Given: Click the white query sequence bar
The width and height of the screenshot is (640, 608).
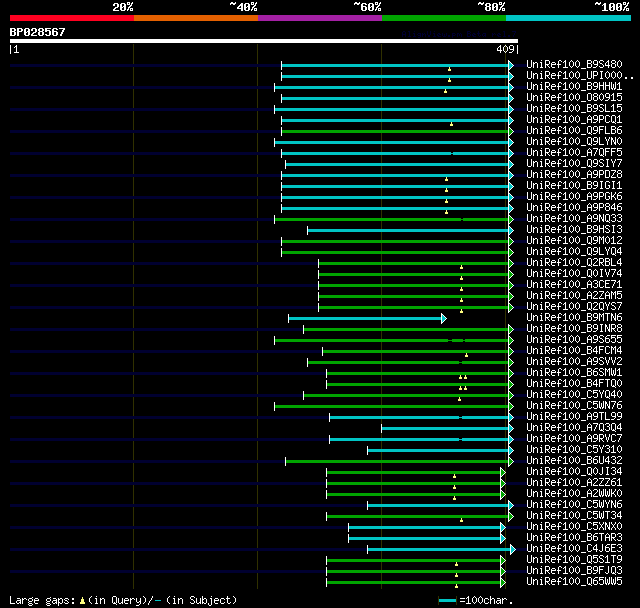Looking at the screenshot, I should (264, 41).
